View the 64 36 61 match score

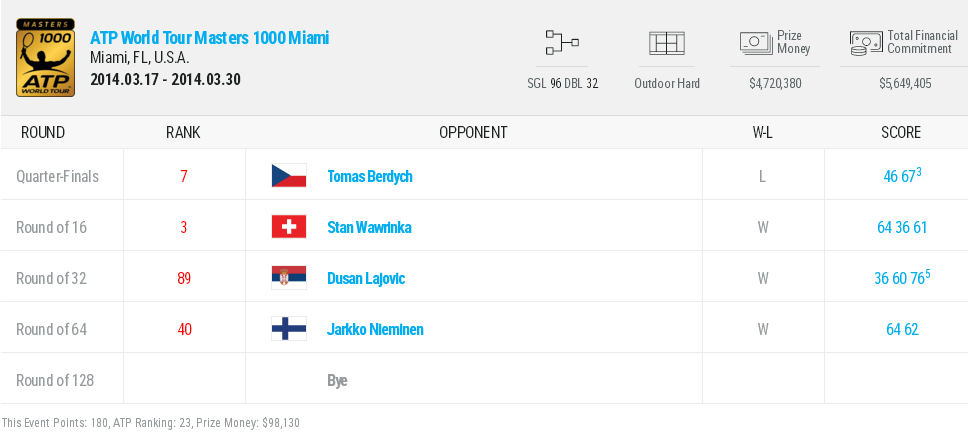[x=901, y=227]
